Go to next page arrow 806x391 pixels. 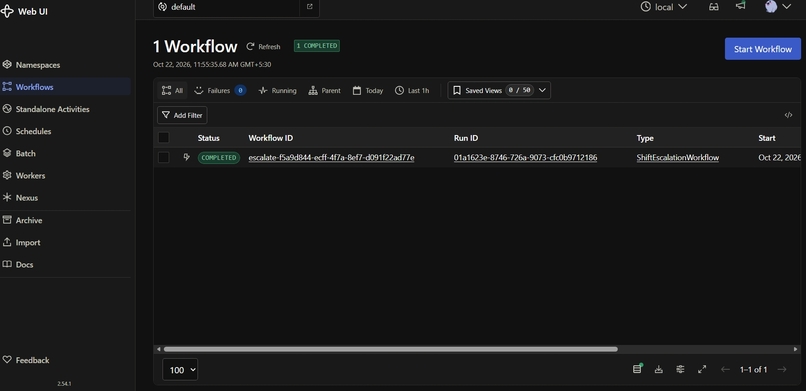(x=782, y=369)
